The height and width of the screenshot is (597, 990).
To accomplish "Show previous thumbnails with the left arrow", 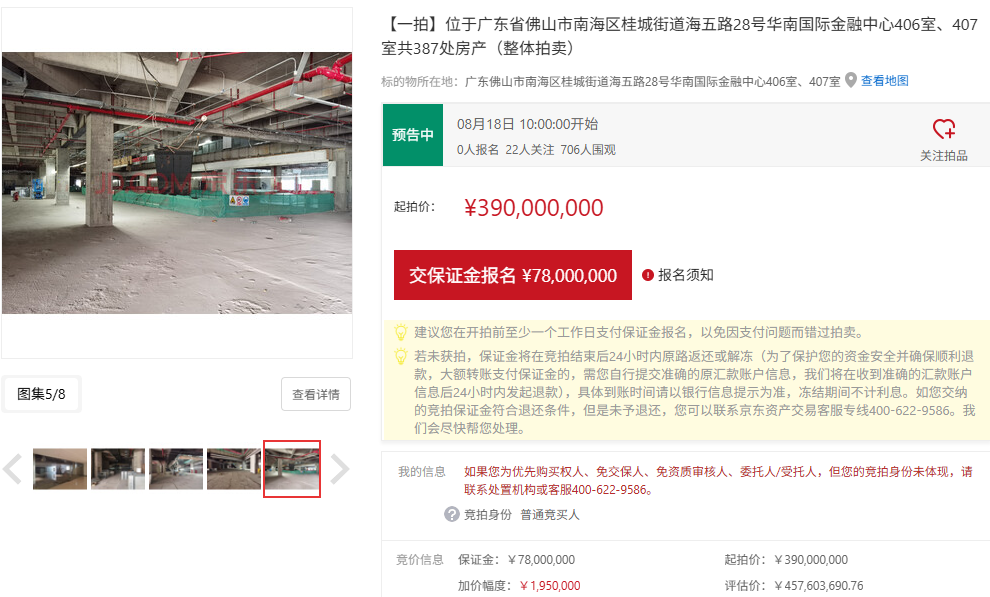I will 12,469.
